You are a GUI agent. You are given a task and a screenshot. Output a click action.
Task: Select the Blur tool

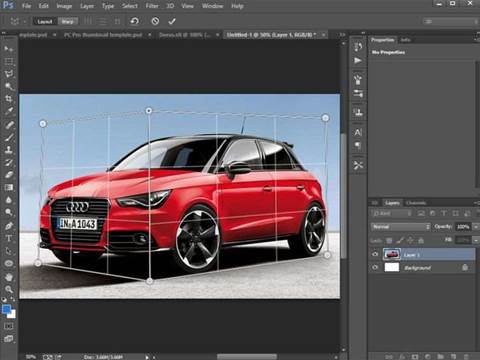coord(8,200)
